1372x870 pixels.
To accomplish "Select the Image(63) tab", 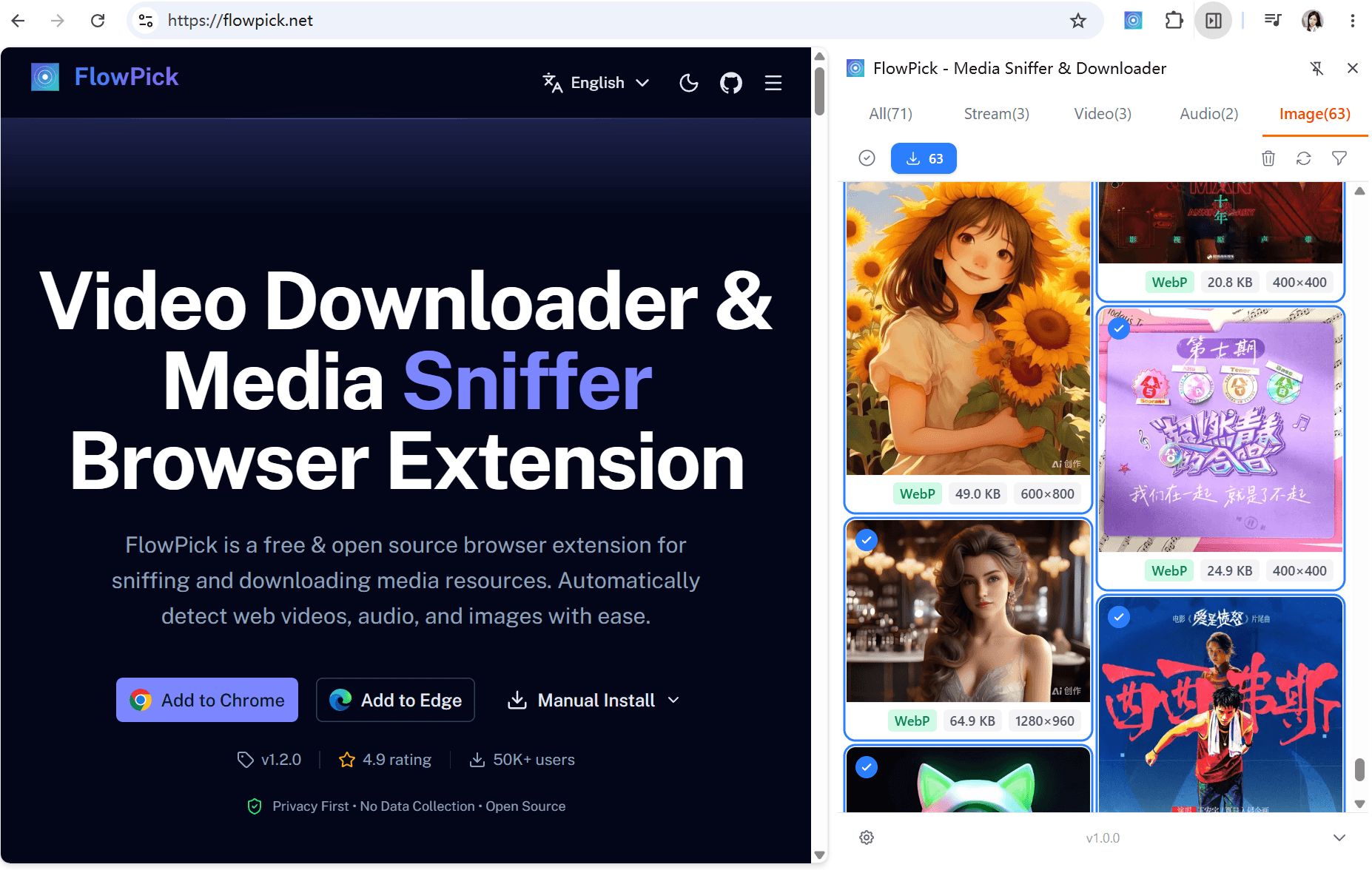I will (x=1315, y=114).
